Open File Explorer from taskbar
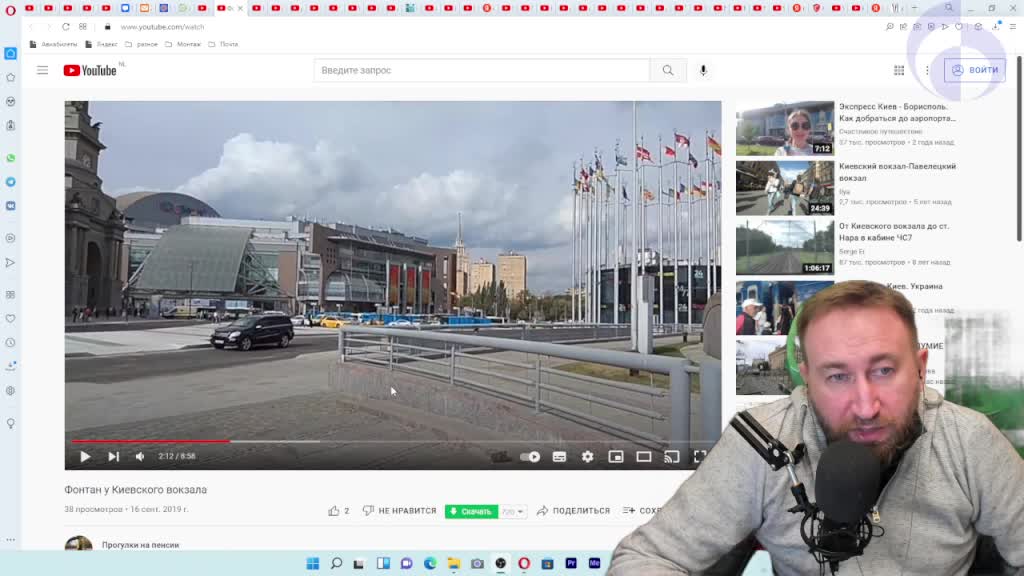1024x576 pixels. [453, 563]
